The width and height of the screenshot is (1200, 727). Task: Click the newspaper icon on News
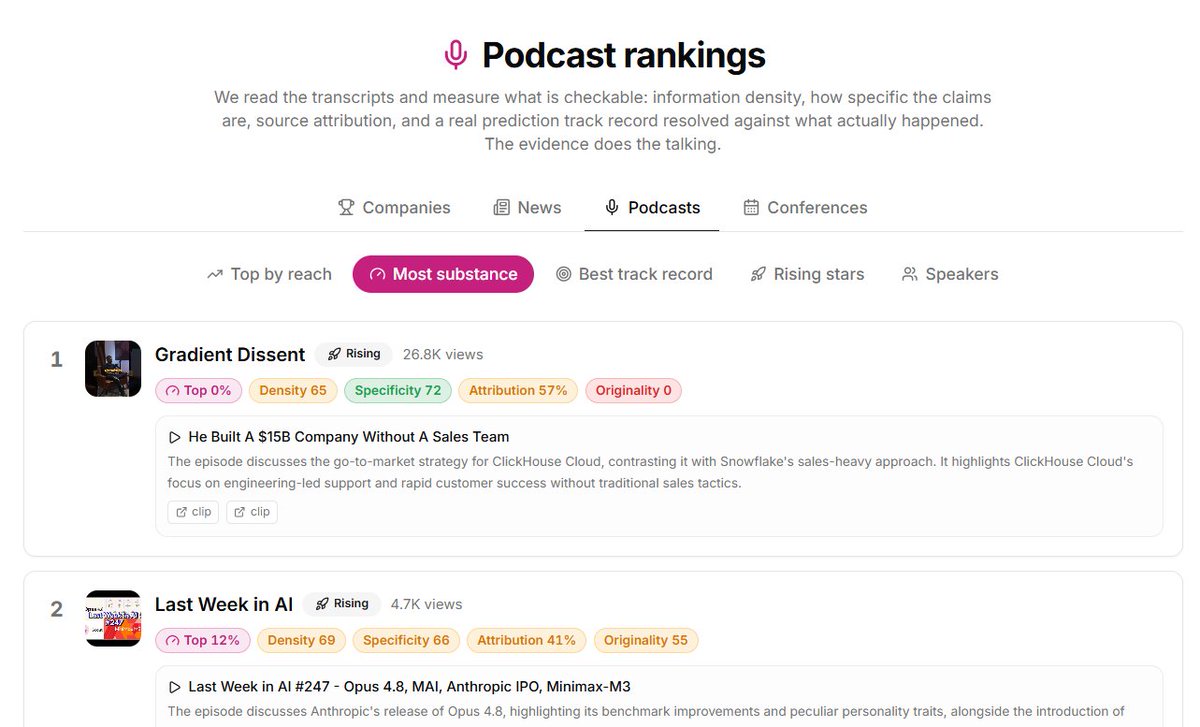[x=502, y=208]
